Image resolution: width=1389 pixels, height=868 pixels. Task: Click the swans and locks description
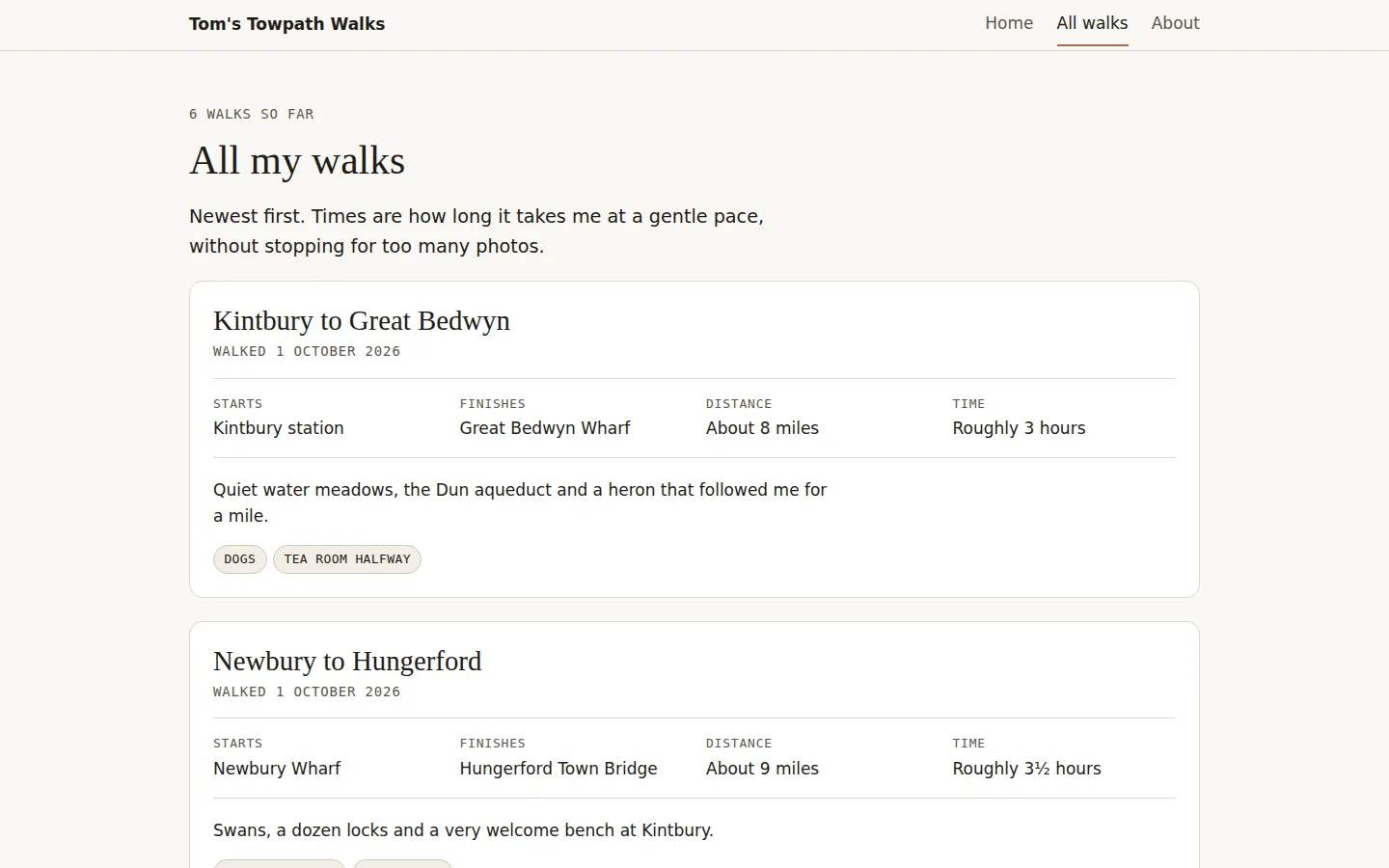(463, 830)
